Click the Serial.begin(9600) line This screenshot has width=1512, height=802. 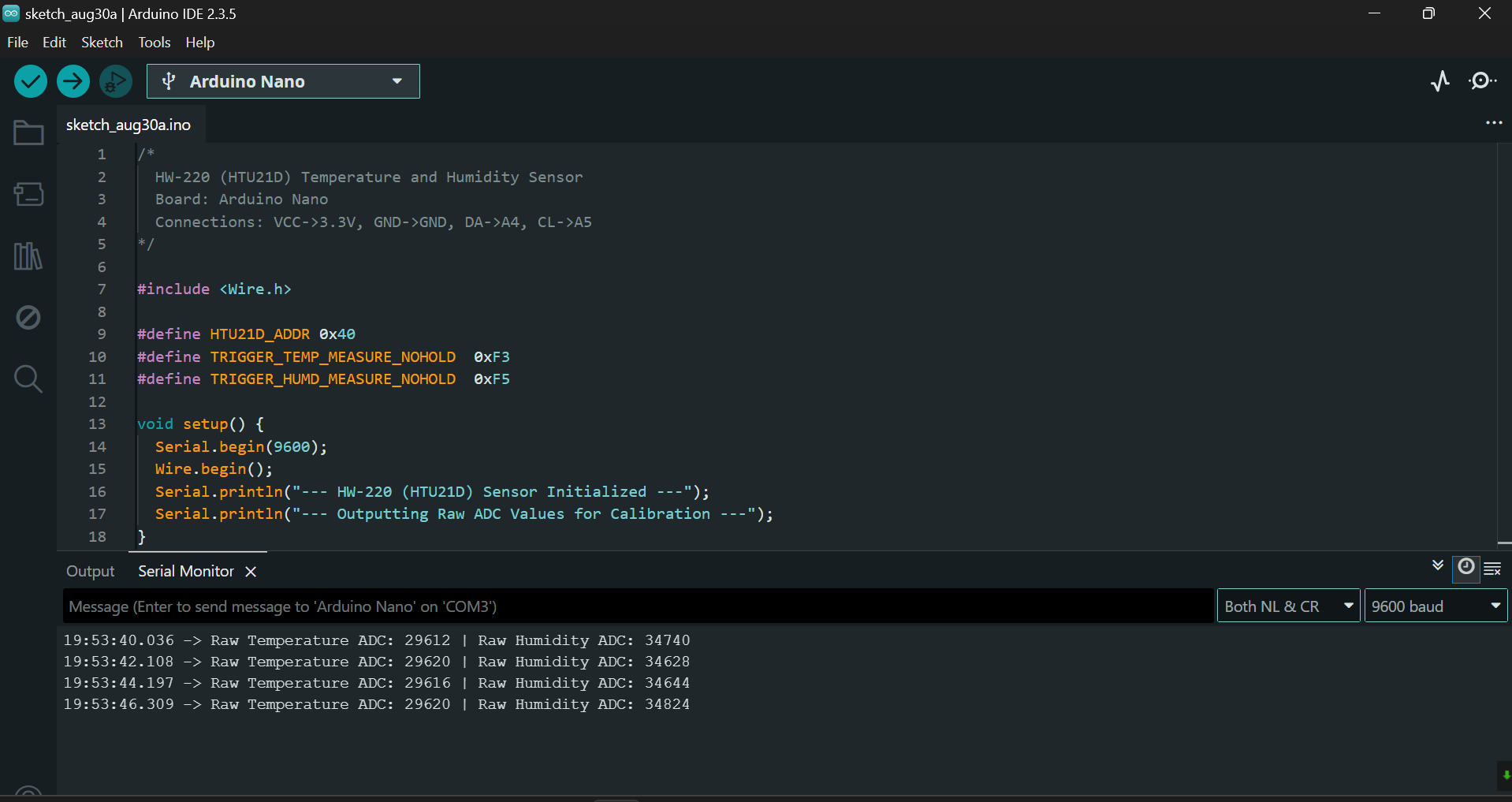click(241, 447)
